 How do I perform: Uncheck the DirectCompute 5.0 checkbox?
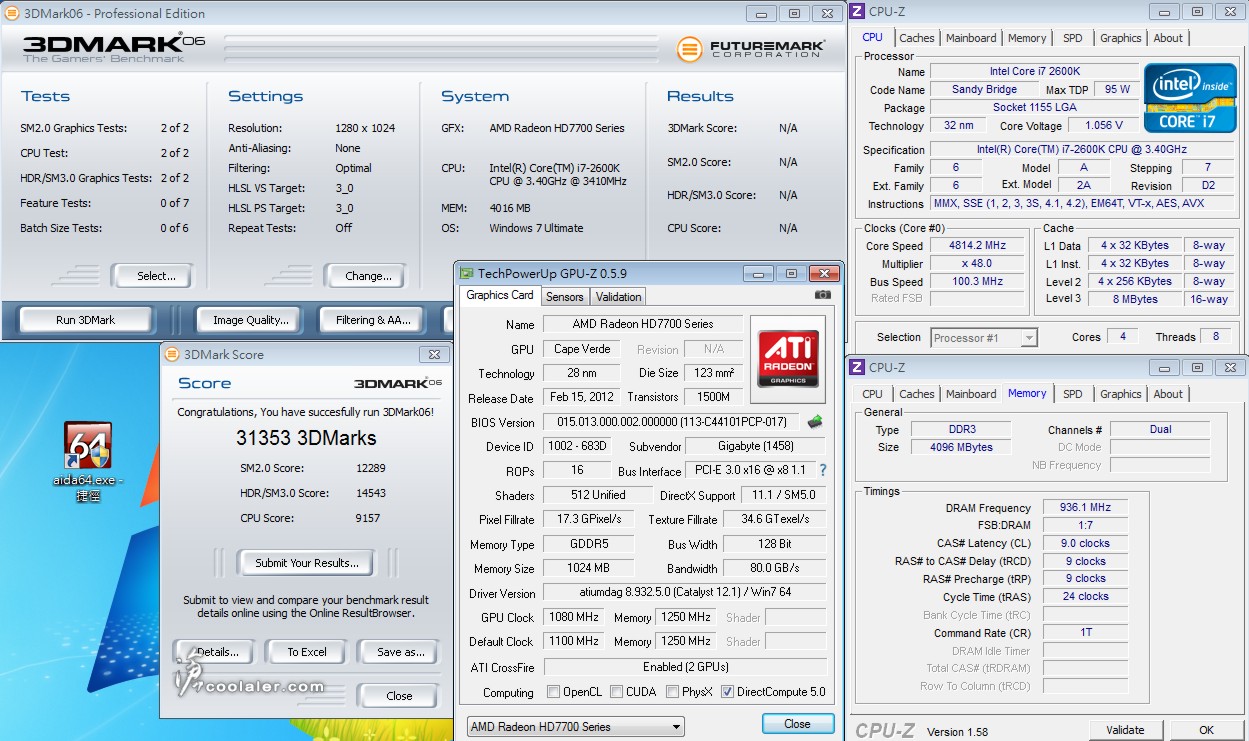[727, 692]
